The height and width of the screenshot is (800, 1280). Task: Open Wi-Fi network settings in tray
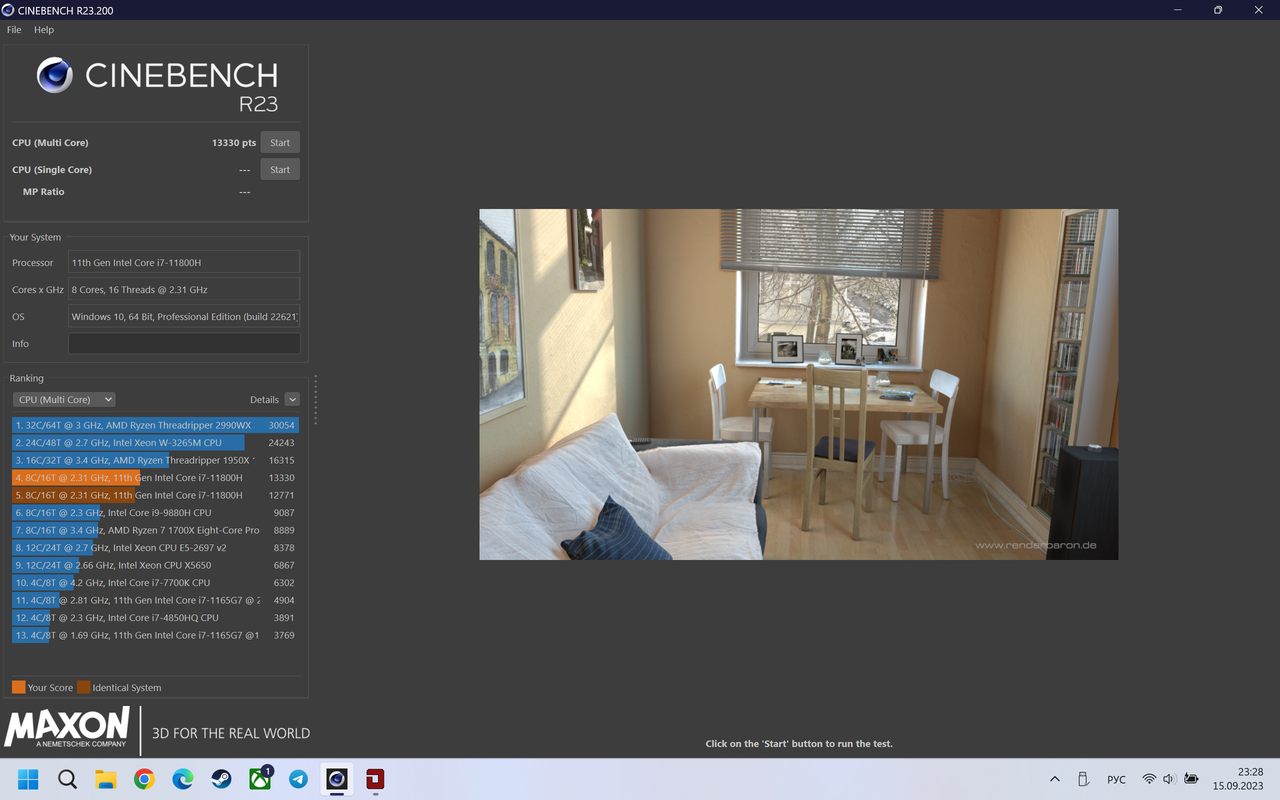pyautogui.click(x=1149, y=779)
